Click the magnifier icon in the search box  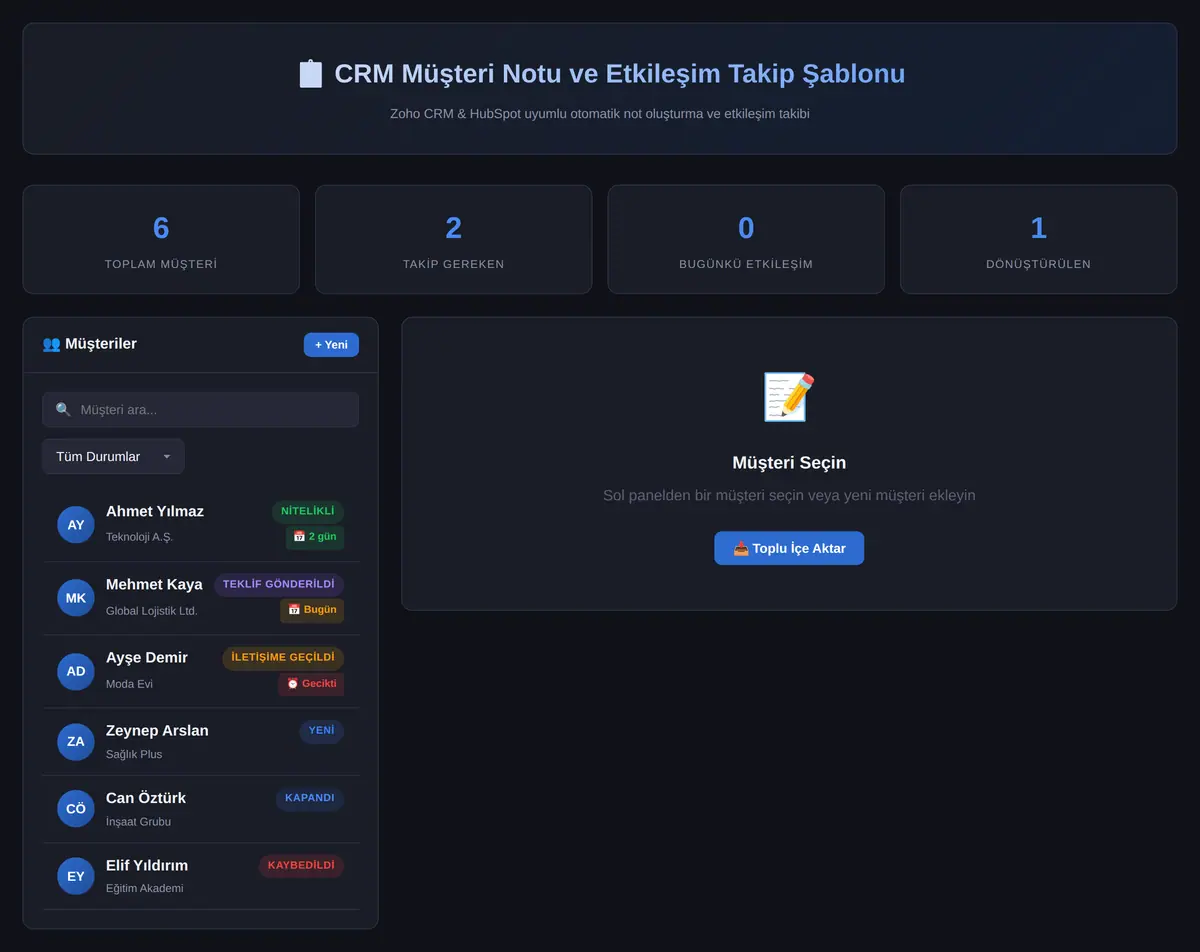tap(63, 409)
